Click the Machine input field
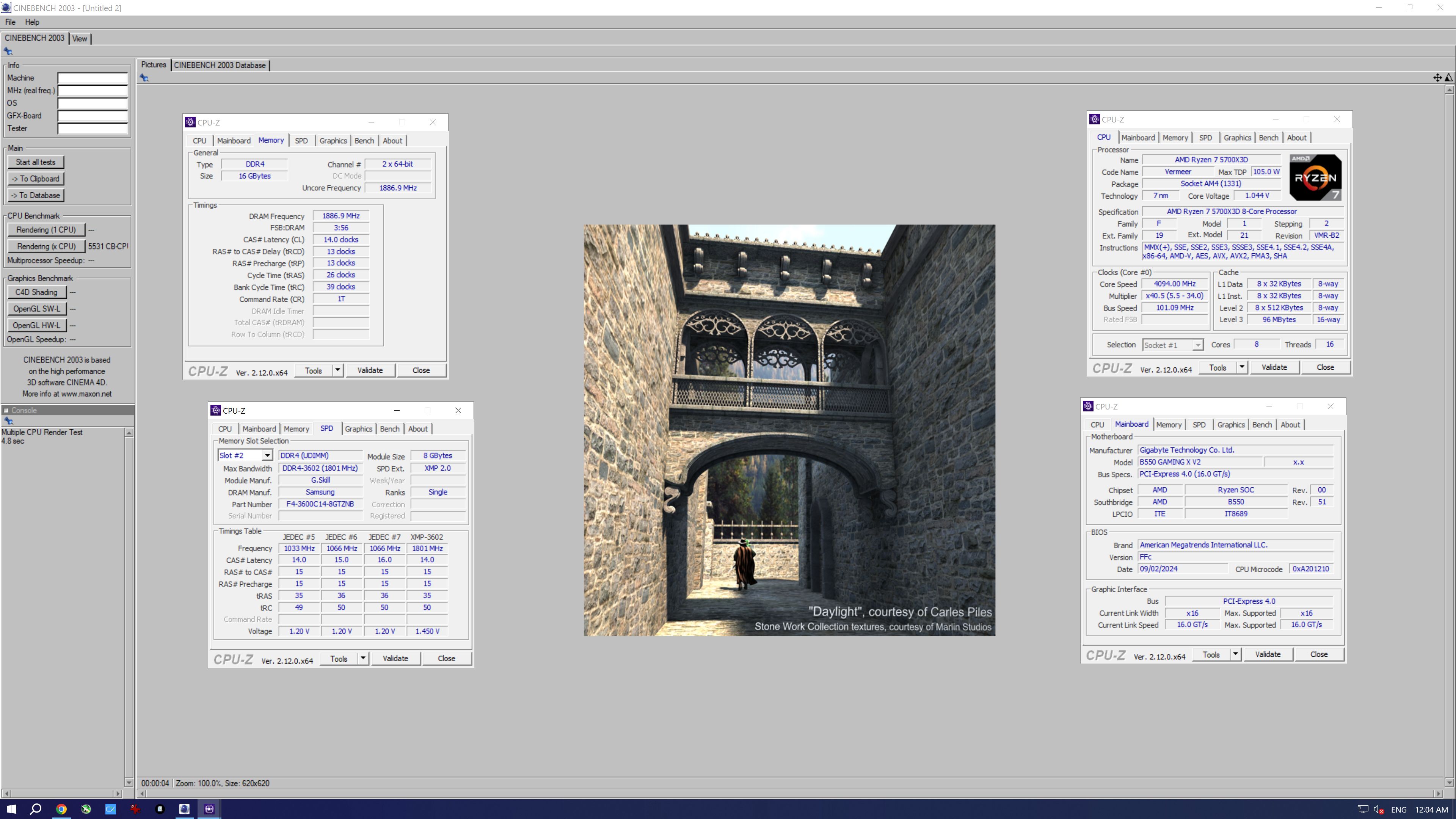The height and width of the screenshot is (819, 1456). coord(93,78)
